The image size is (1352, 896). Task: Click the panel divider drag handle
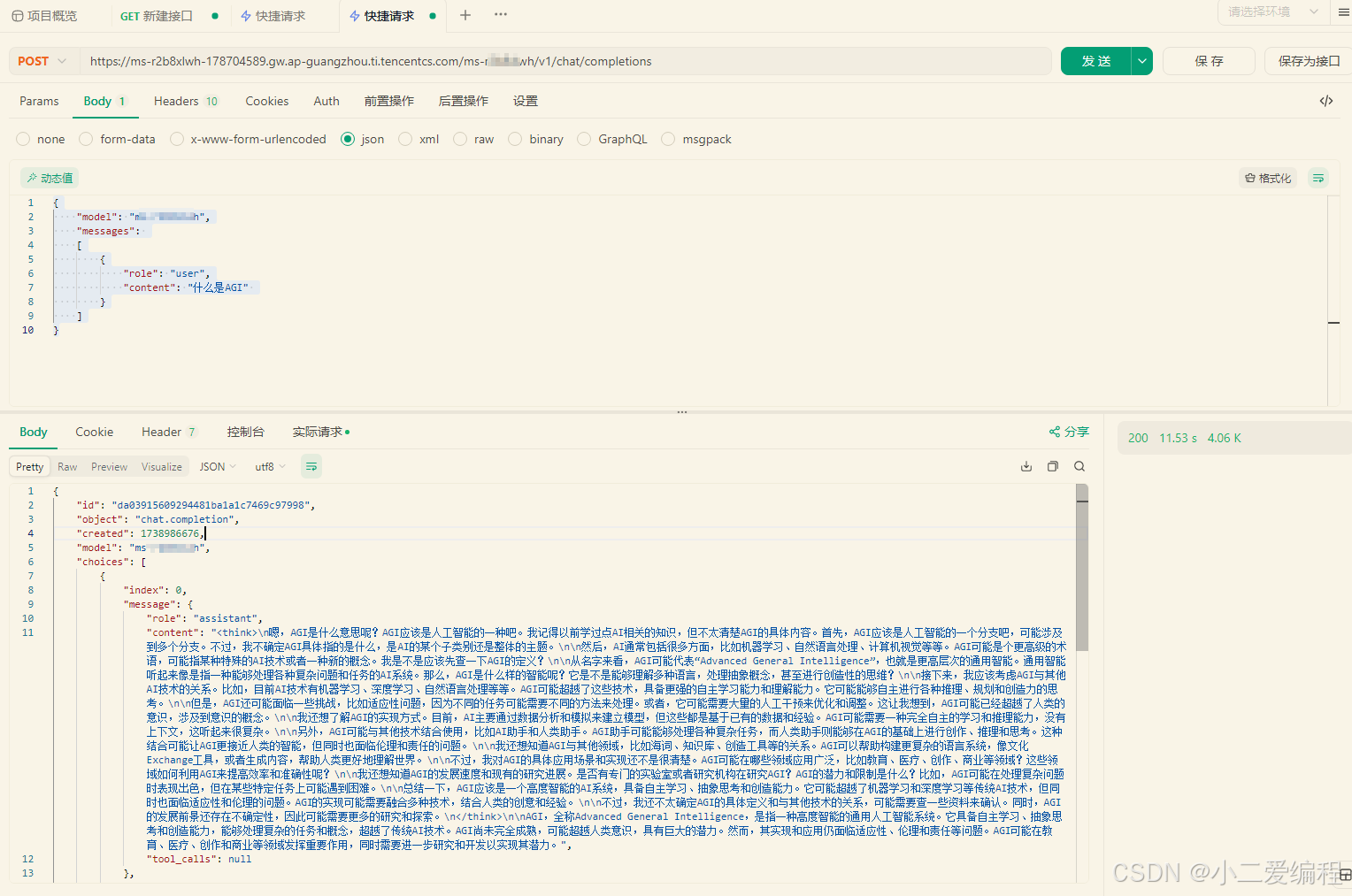pos(682,412)
